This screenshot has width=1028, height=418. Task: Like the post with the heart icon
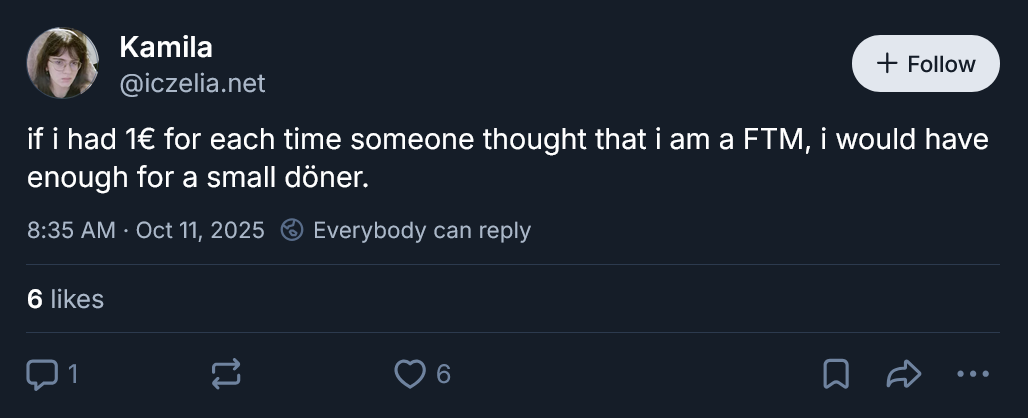[409, 374]
